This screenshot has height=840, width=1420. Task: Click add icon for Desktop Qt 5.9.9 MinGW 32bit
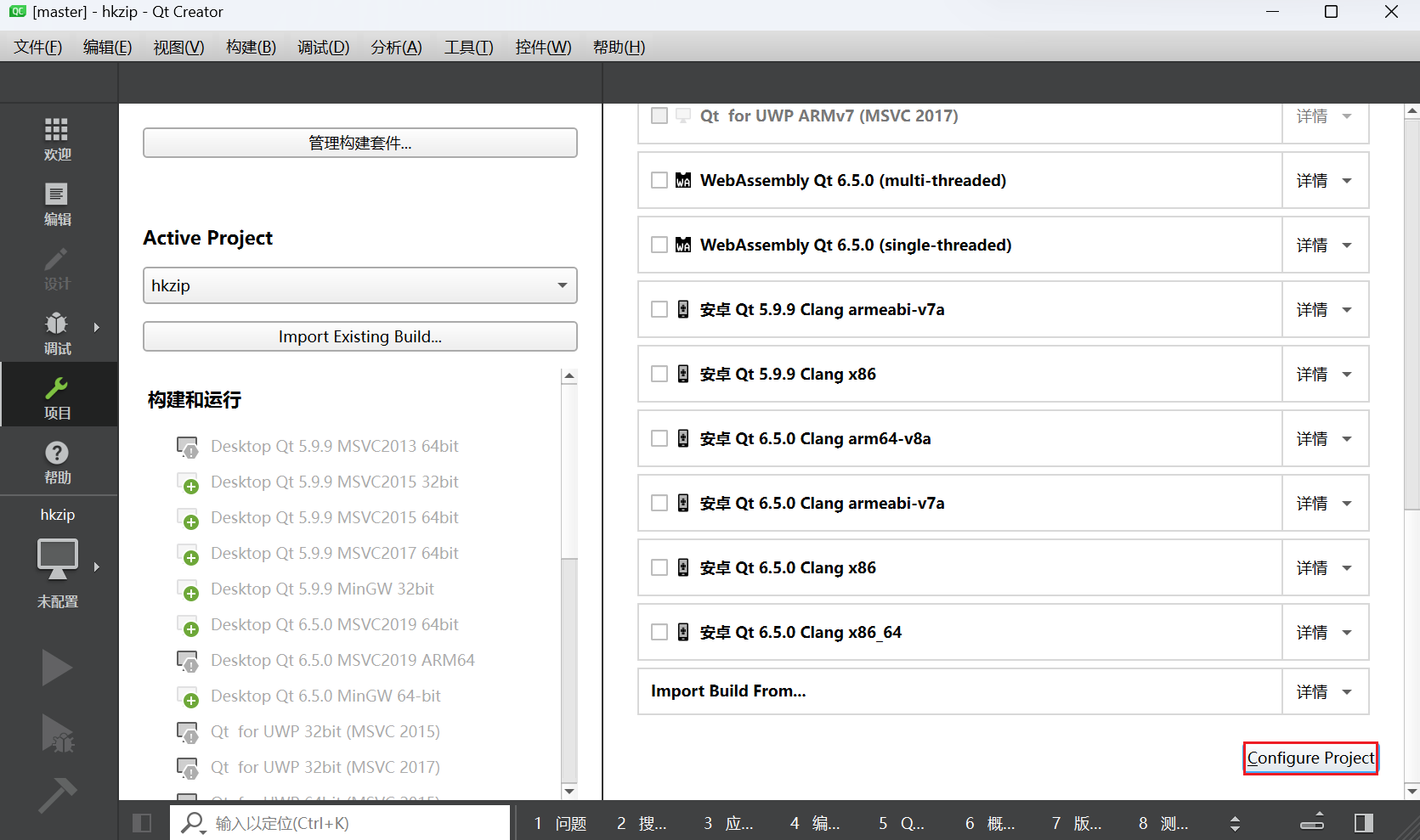click(x=188, y=590)
